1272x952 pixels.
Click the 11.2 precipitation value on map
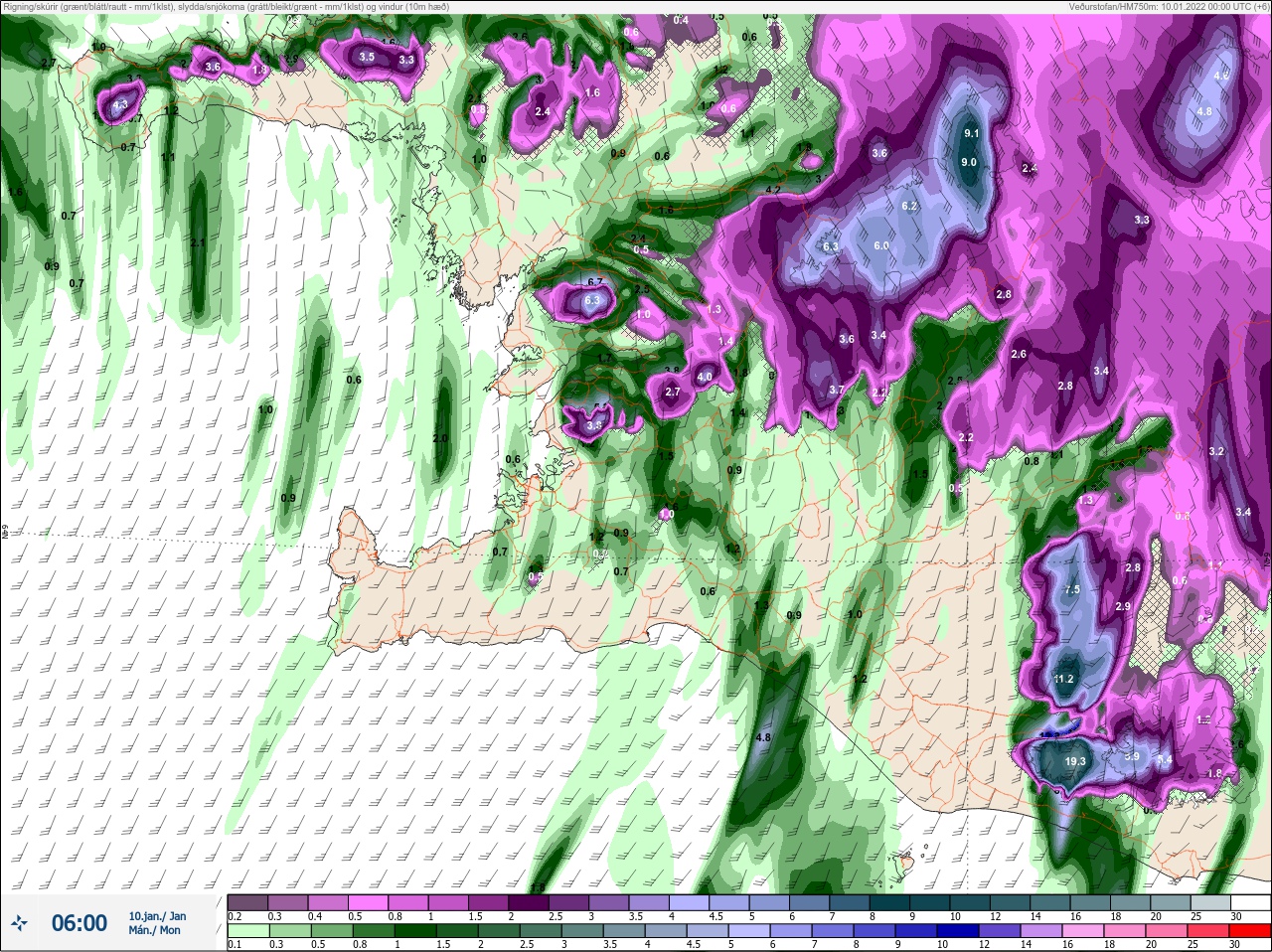(1063, 680)
